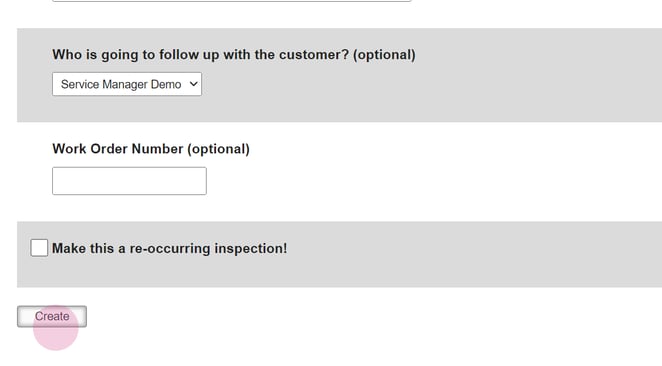Screen dimensions: 662x366
Task: Submit the form with Create
Action: [x=52, y=316]
